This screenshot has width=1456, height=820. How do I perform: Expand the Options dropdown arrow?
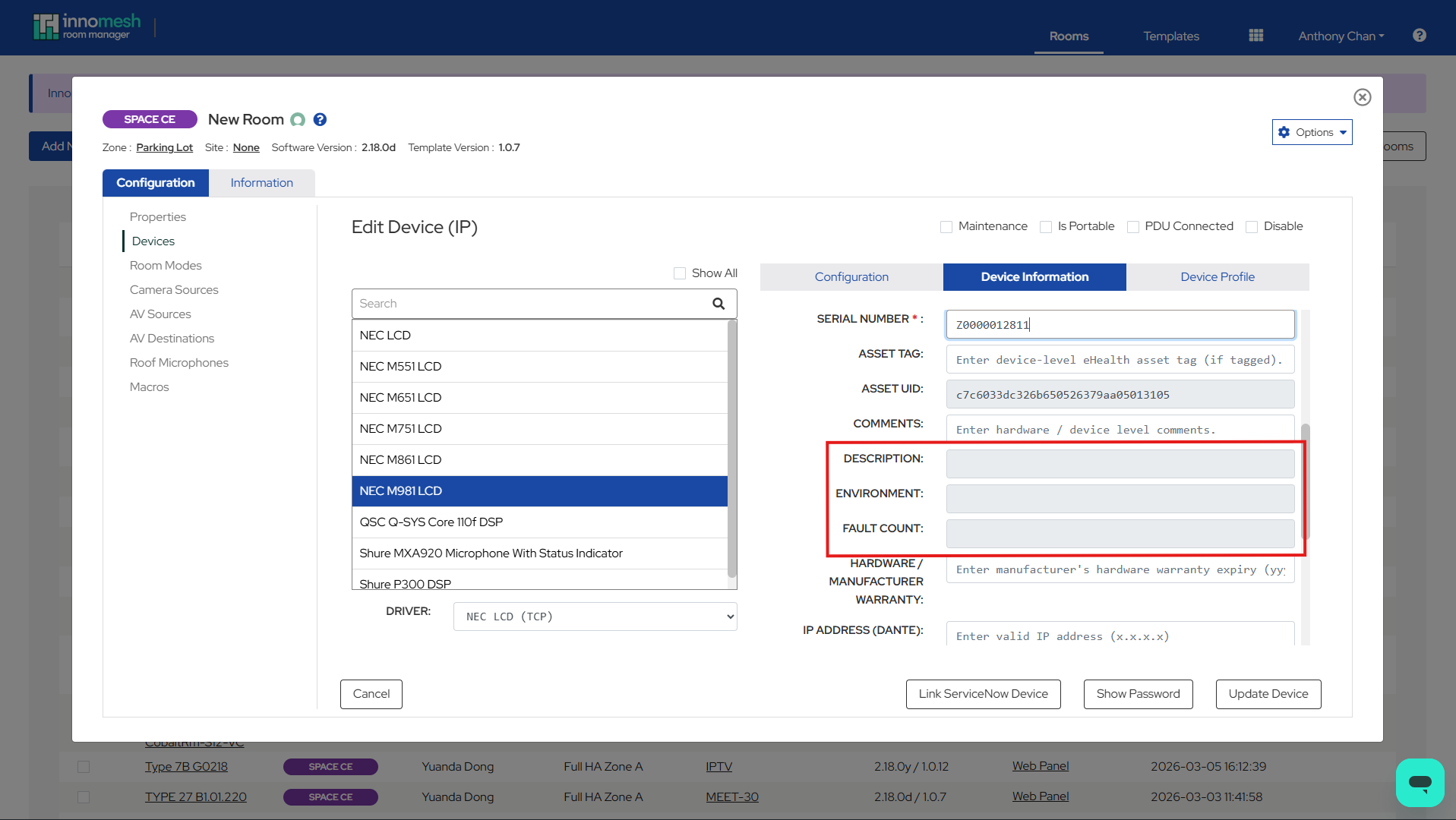(x=1341, y=131)
